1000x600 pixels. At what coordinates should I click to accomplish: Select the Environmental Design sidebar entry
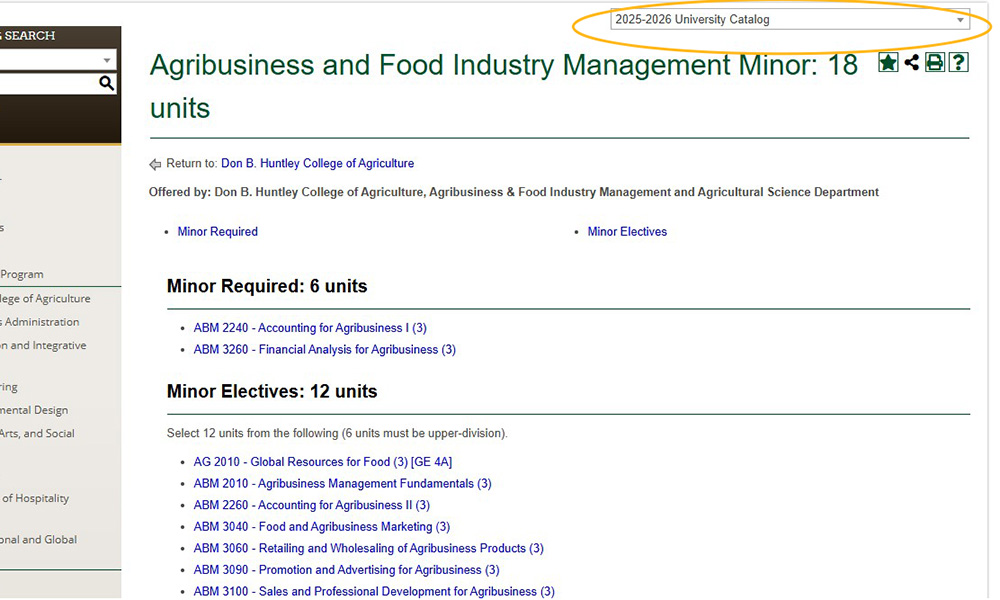(33, 409)
